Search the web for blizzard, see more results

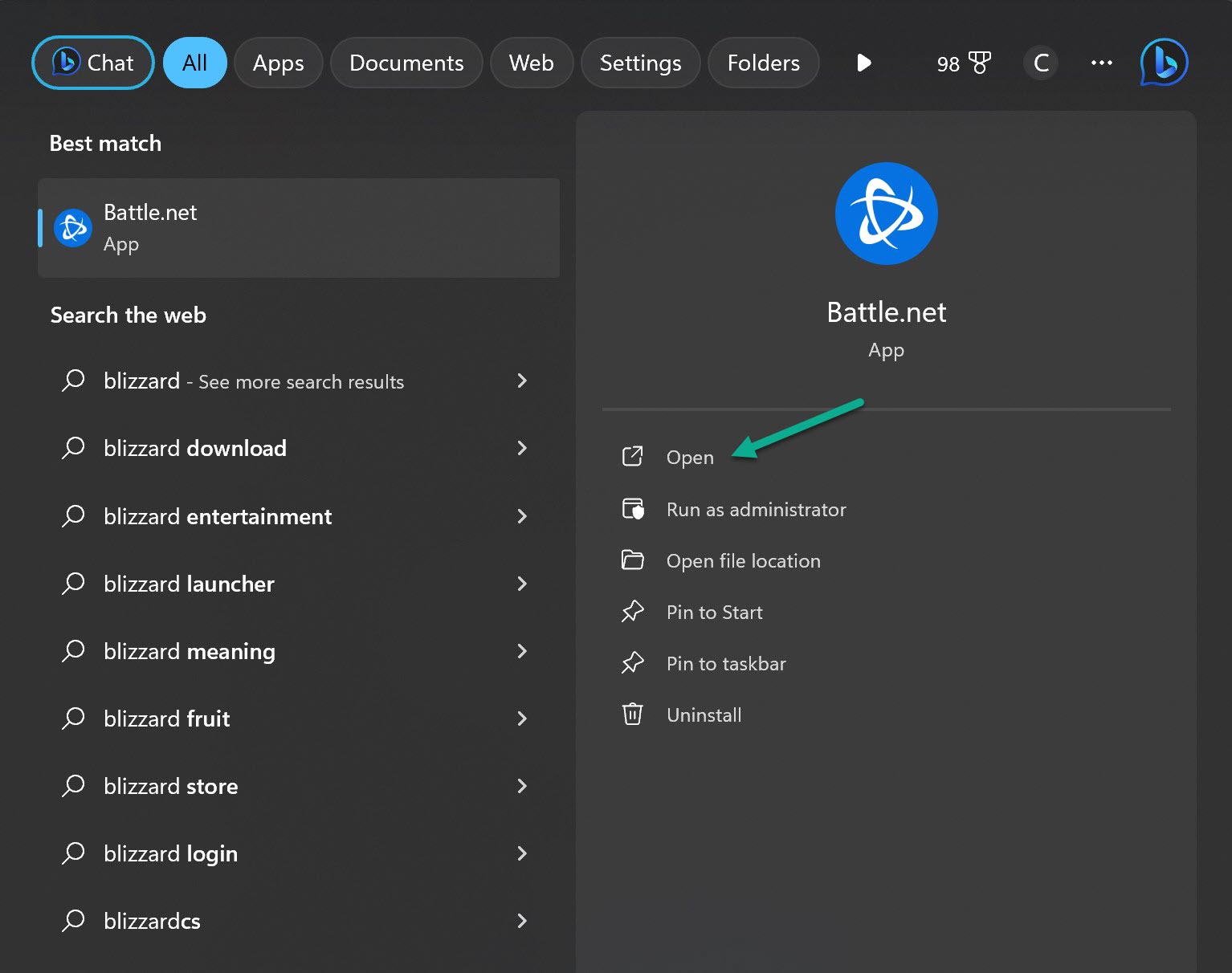[x=299, y=381]
